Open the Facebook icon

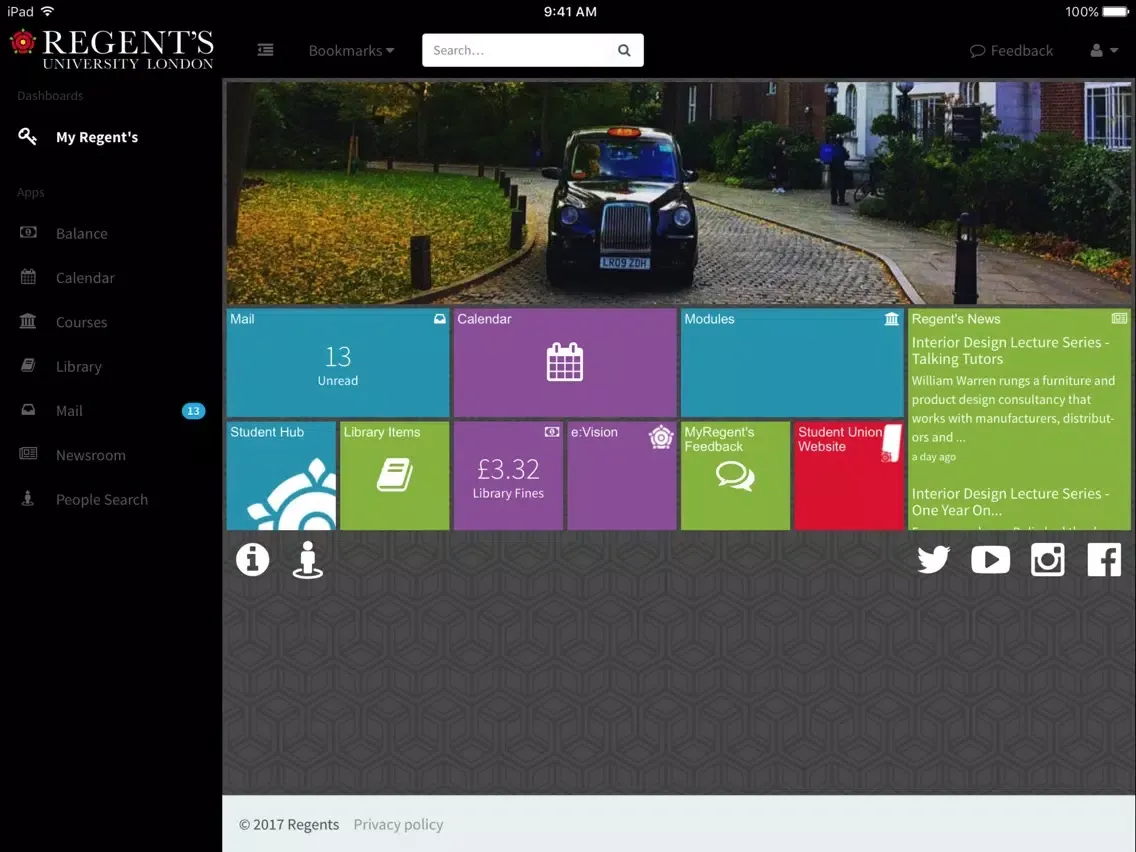pyautogui.click(x=1104, y=560)
